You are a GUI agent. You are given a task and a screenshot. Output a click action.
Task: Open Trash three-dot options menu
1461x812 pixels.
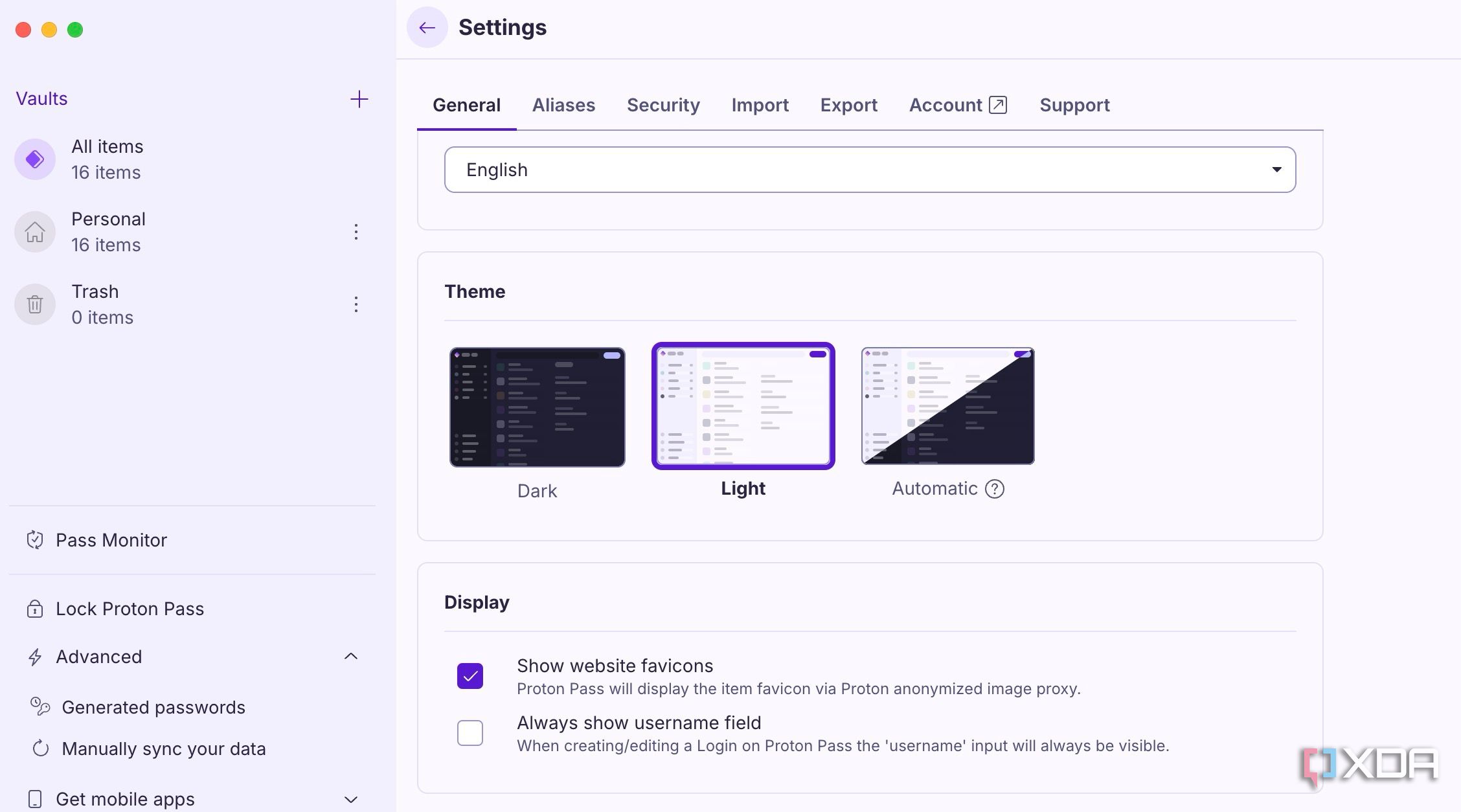tap(356, 304)
